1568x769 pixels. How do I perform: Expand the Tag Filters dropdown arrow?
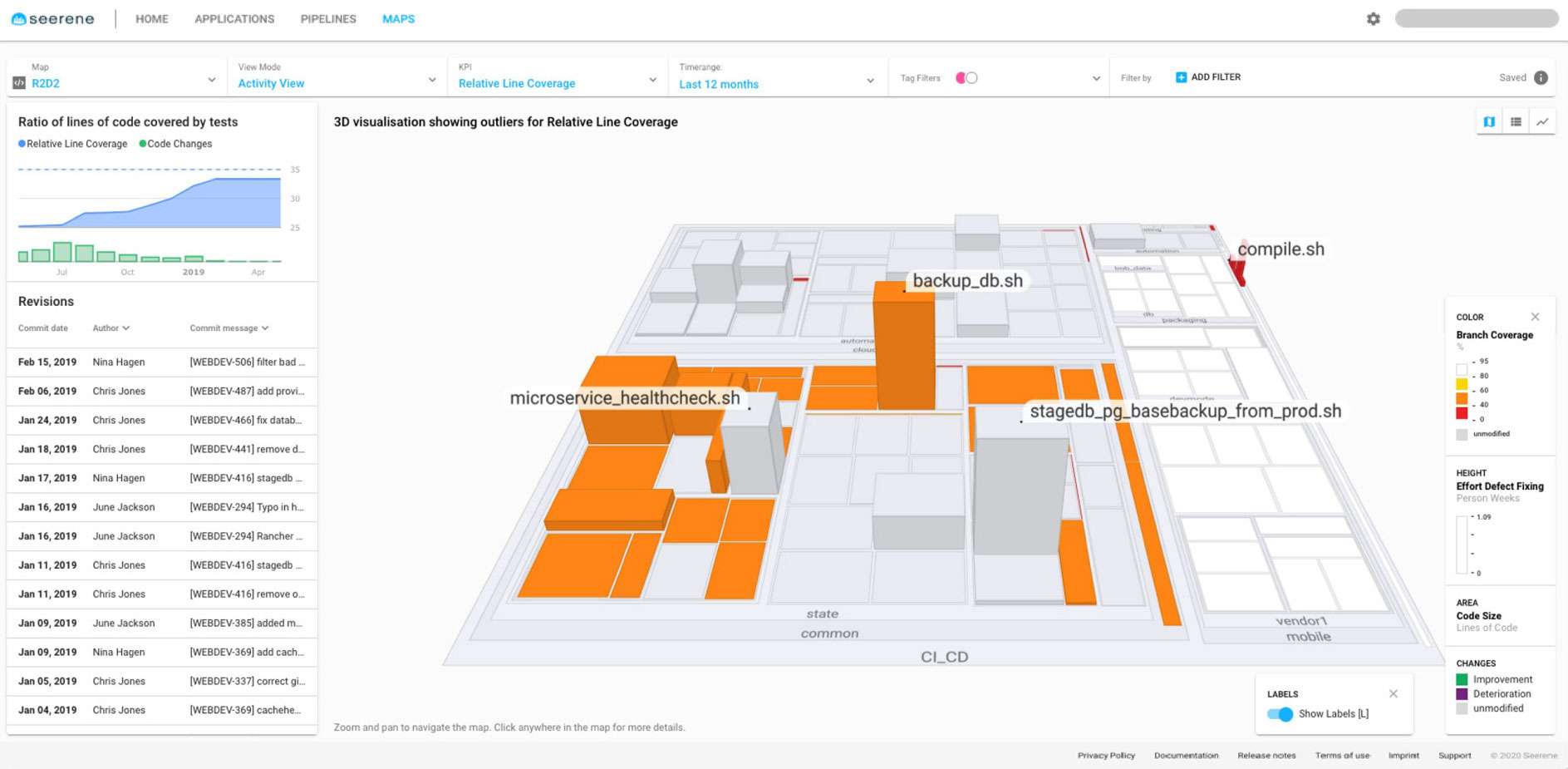[x=1096, y=78]
